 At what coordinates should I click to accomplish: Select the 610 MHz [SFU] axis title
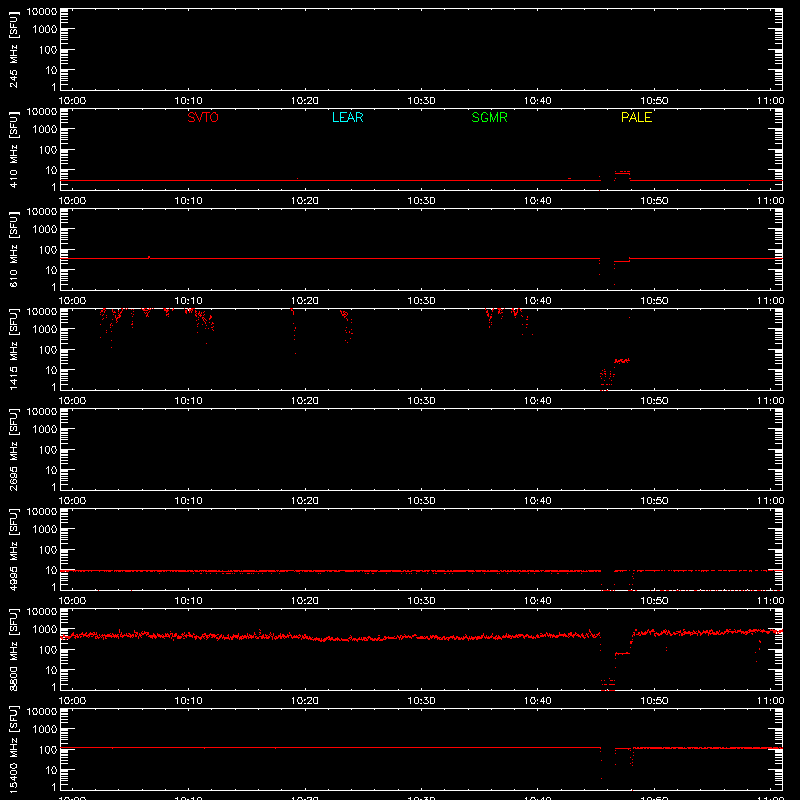(13, 251)
